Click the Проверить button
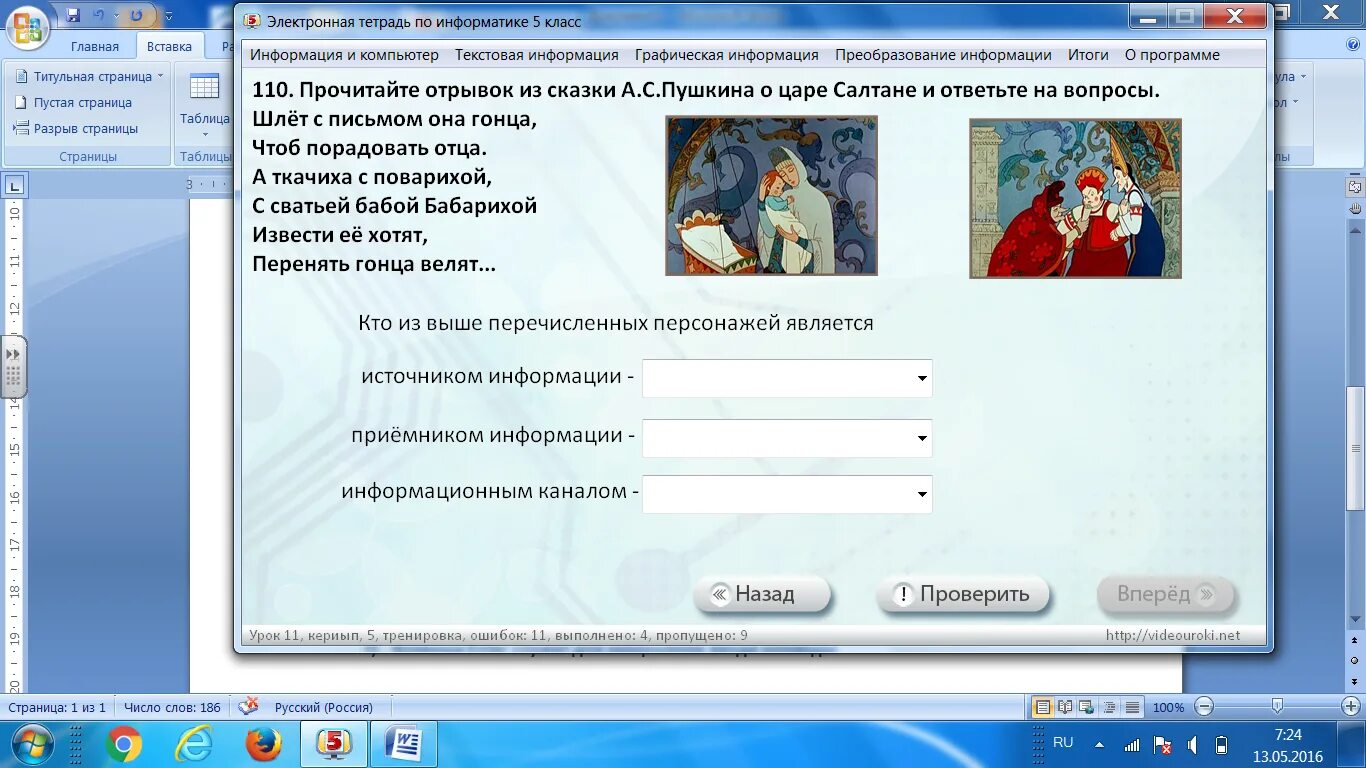This screenshot has height=768, width=1366. point(963,594)
